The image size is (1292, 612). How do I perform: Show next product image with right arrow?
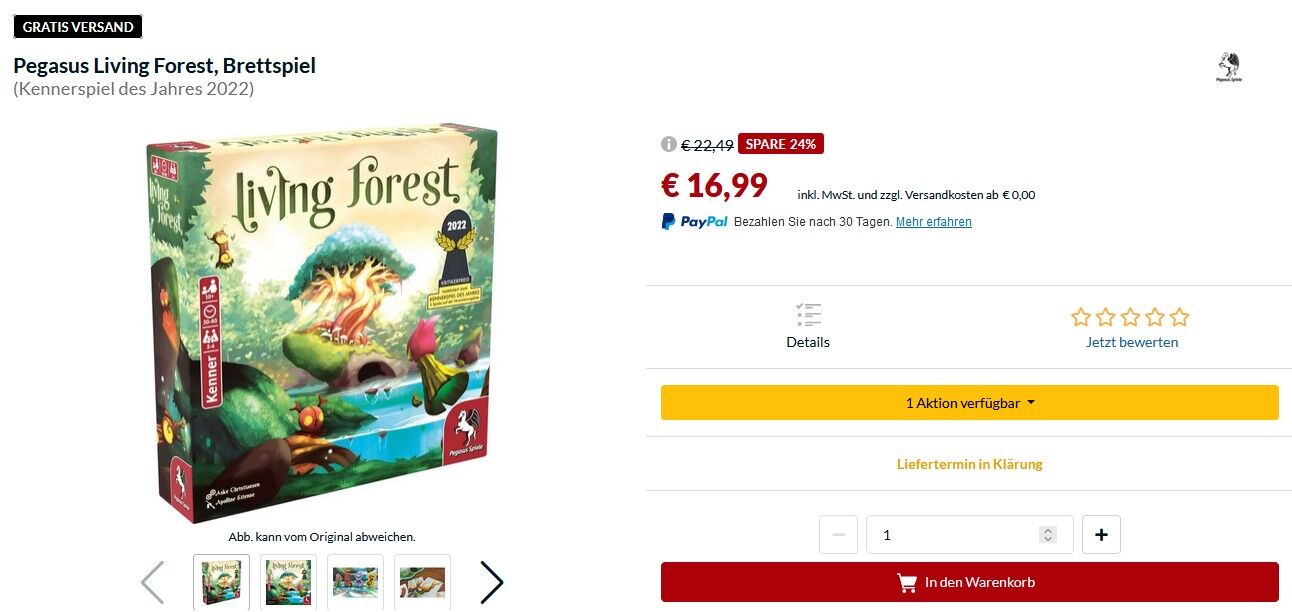[x=491, y=582]
